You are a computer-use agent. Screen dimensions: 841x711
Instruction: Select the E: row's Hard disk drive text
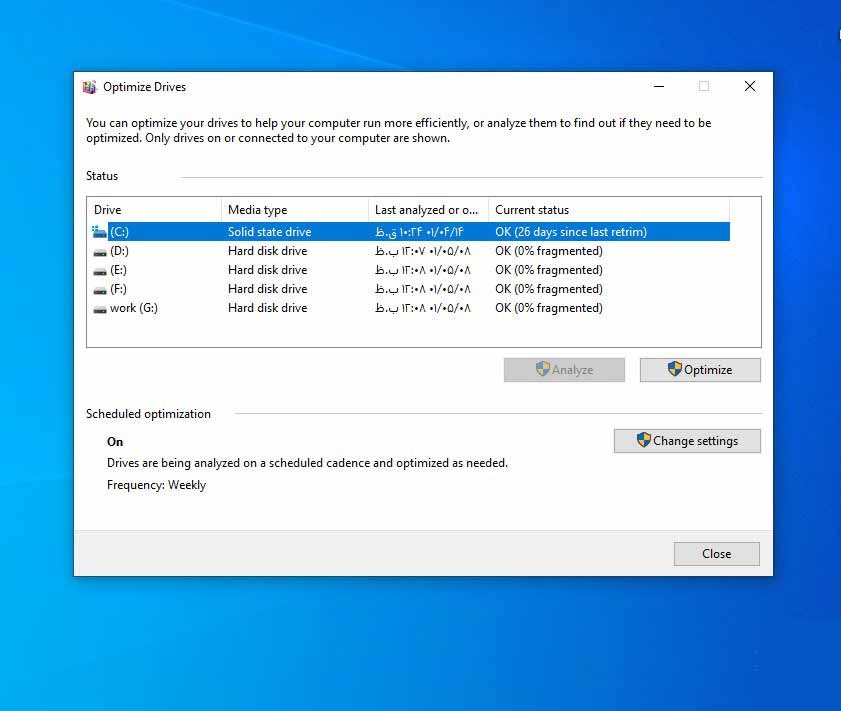267,270
